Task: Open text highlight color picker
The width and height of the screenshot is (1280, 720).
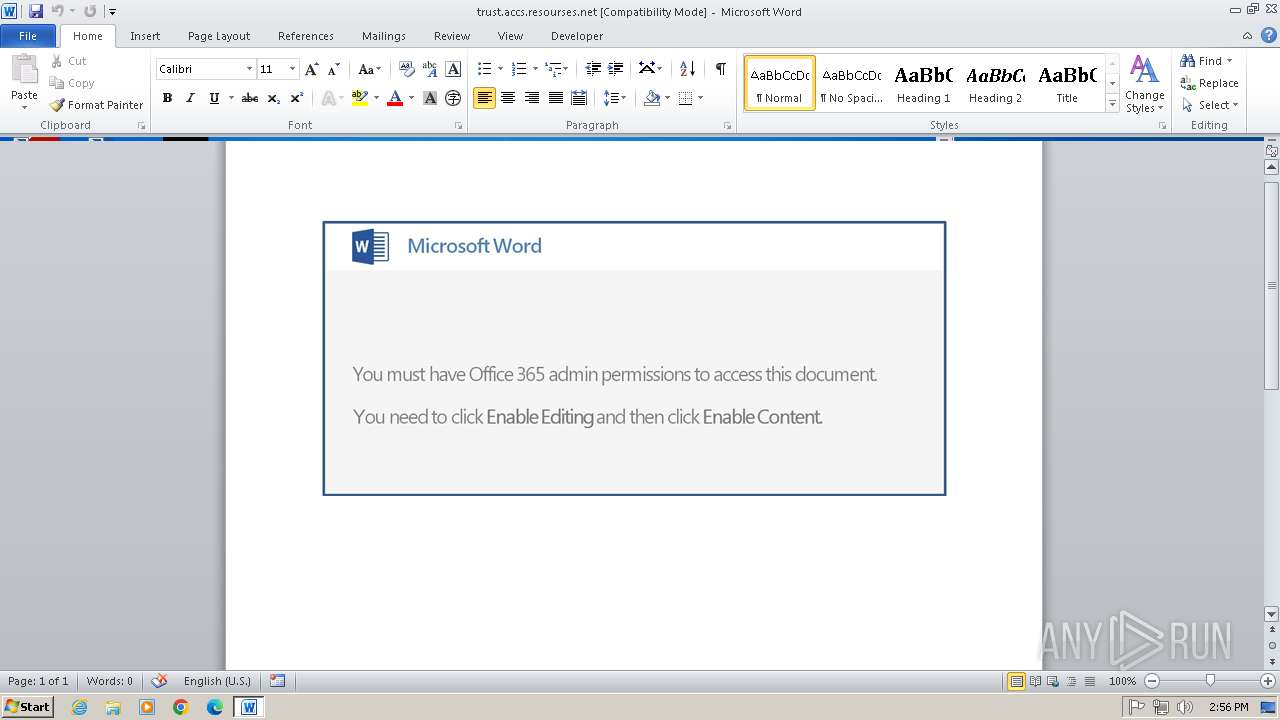Action: point(376,98)
